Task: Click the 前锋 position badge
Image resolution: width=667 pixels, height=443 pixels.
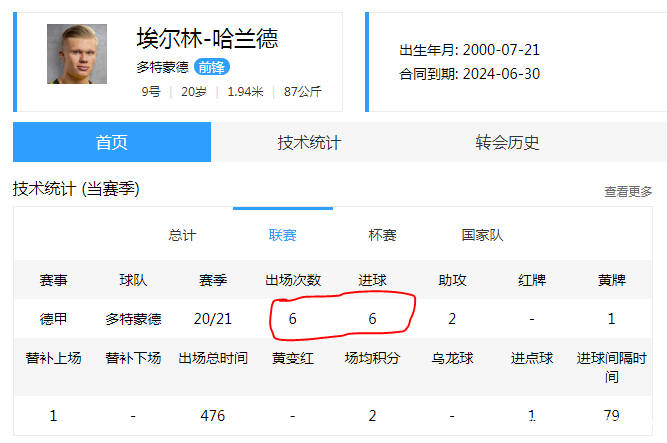Action: click(x=212, y=67)
